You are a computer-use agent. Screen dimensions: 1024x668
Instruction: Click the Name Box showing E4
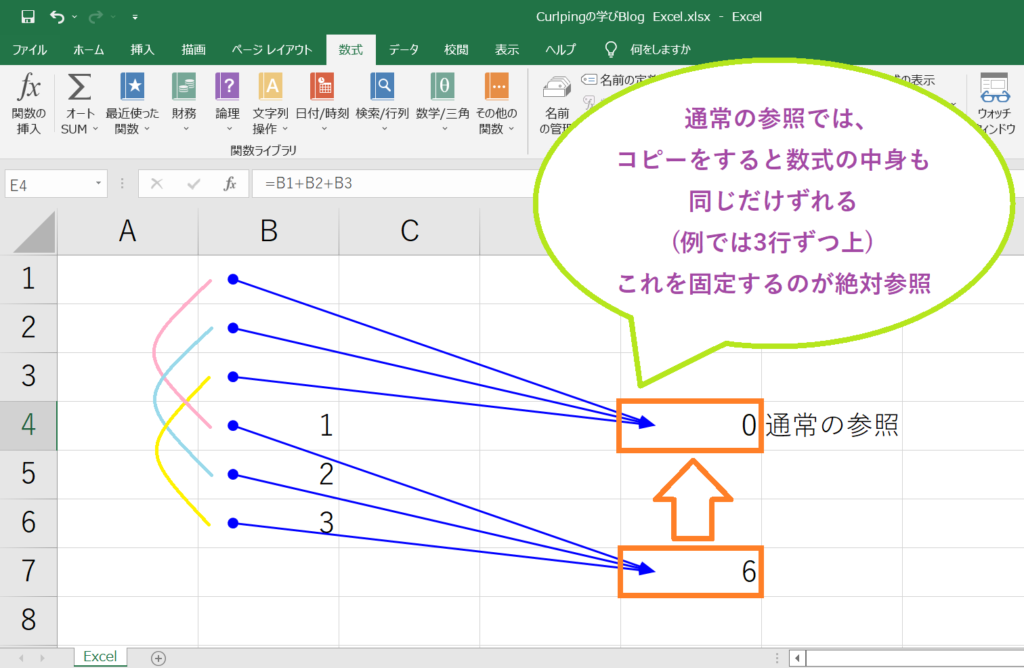(x=48, y=185)
